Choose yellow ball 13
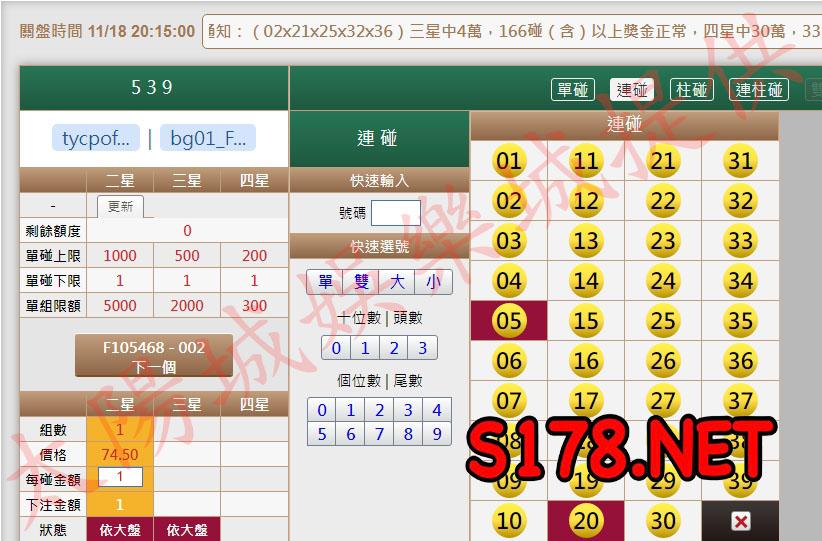The height and width of the screenshot is (541, 822). pos(586,241)
